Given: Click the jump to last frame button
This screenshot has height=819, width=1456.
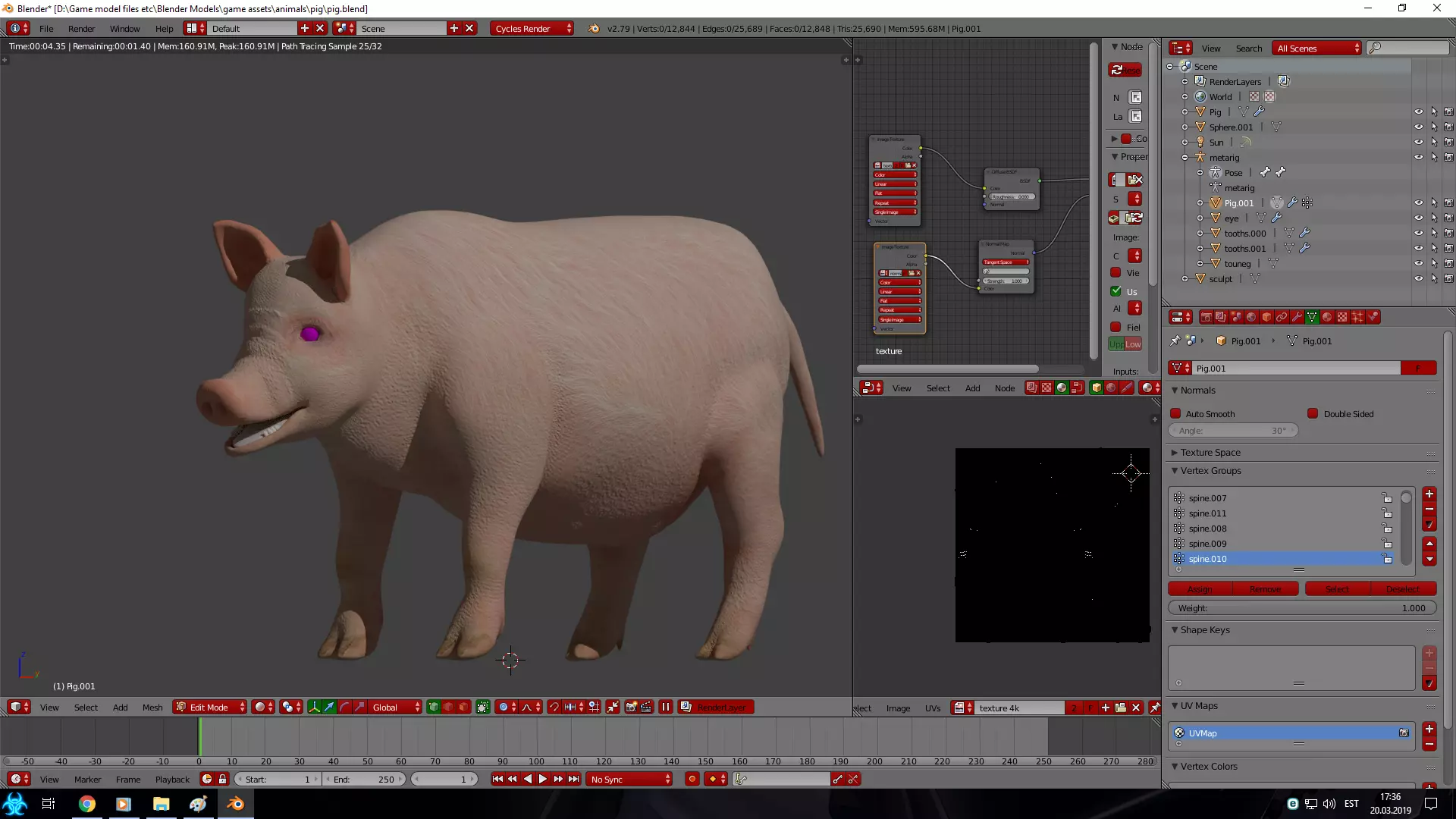Looking at the screenshot, I should click(x=574, y=779).
